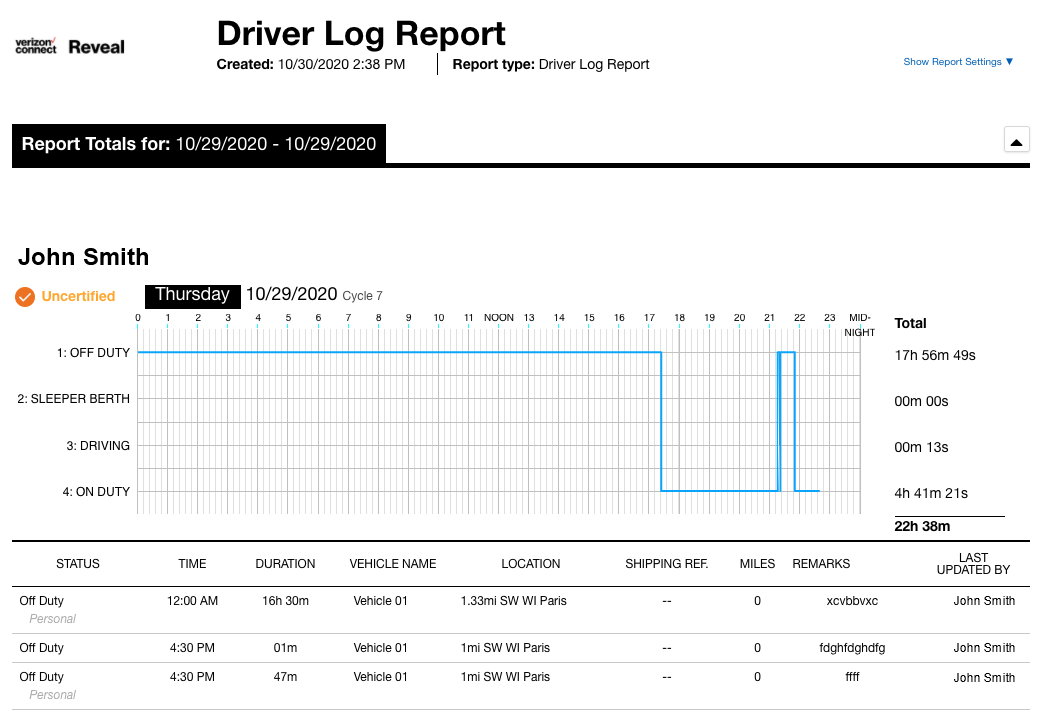This screenshot has height=714, width=1040.
Task: Click the John Smith driver name heading
Action: click(x=84, y=257)
